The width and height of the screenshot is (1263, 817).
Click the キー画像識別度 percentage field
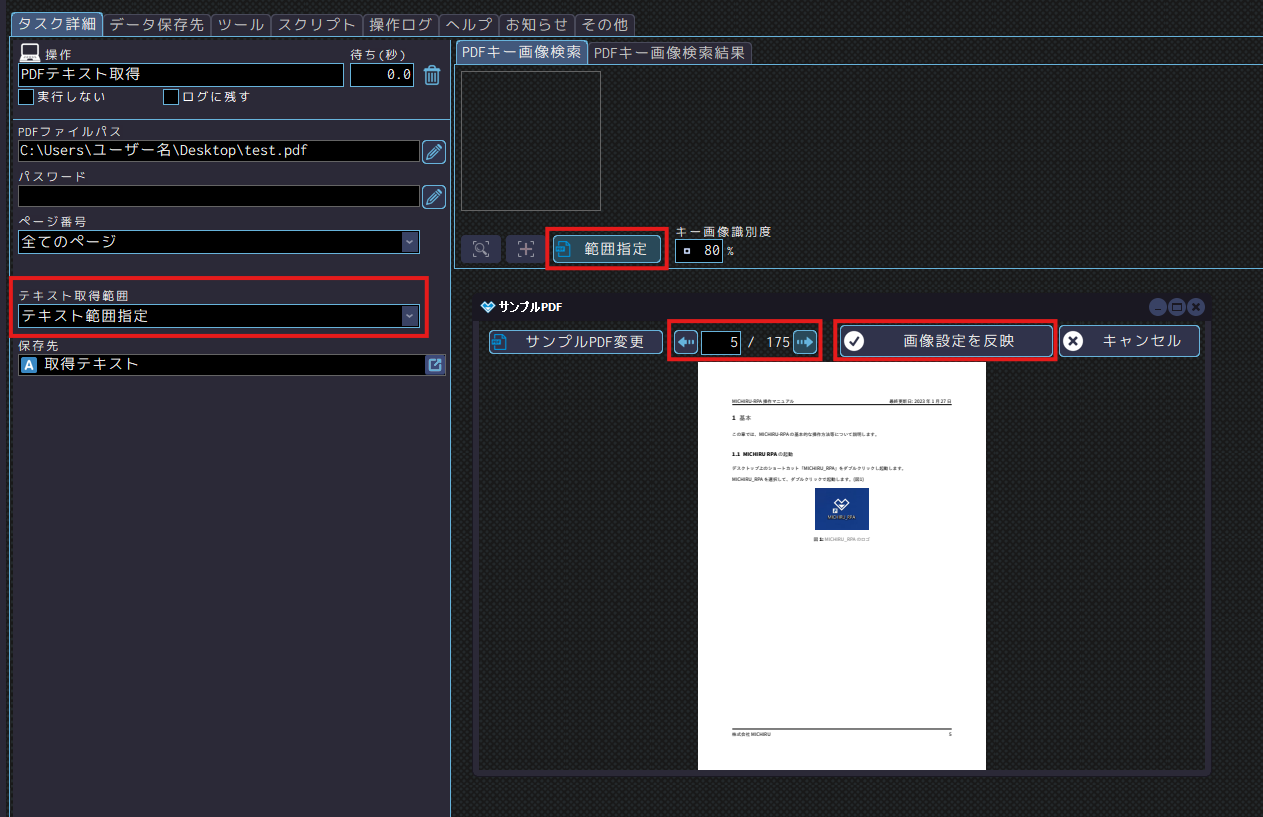pos(699,251)
